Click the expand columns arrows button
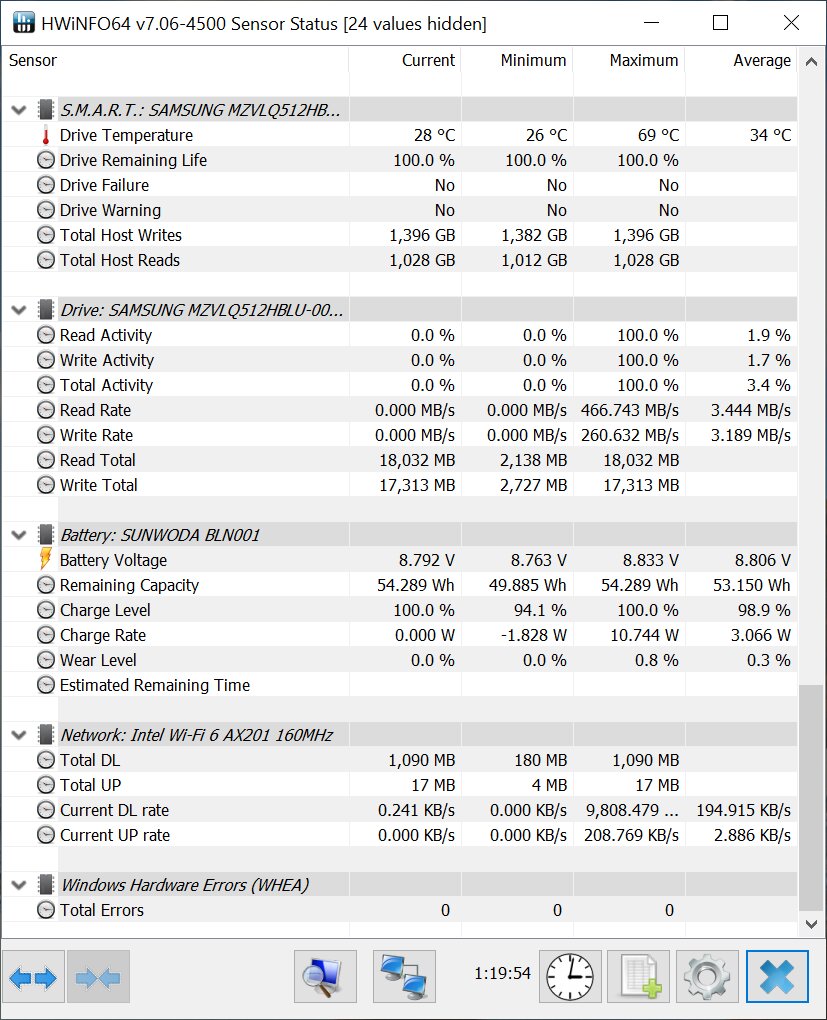827x1020 pixels. pyautogui.click(x=33, y=977)
